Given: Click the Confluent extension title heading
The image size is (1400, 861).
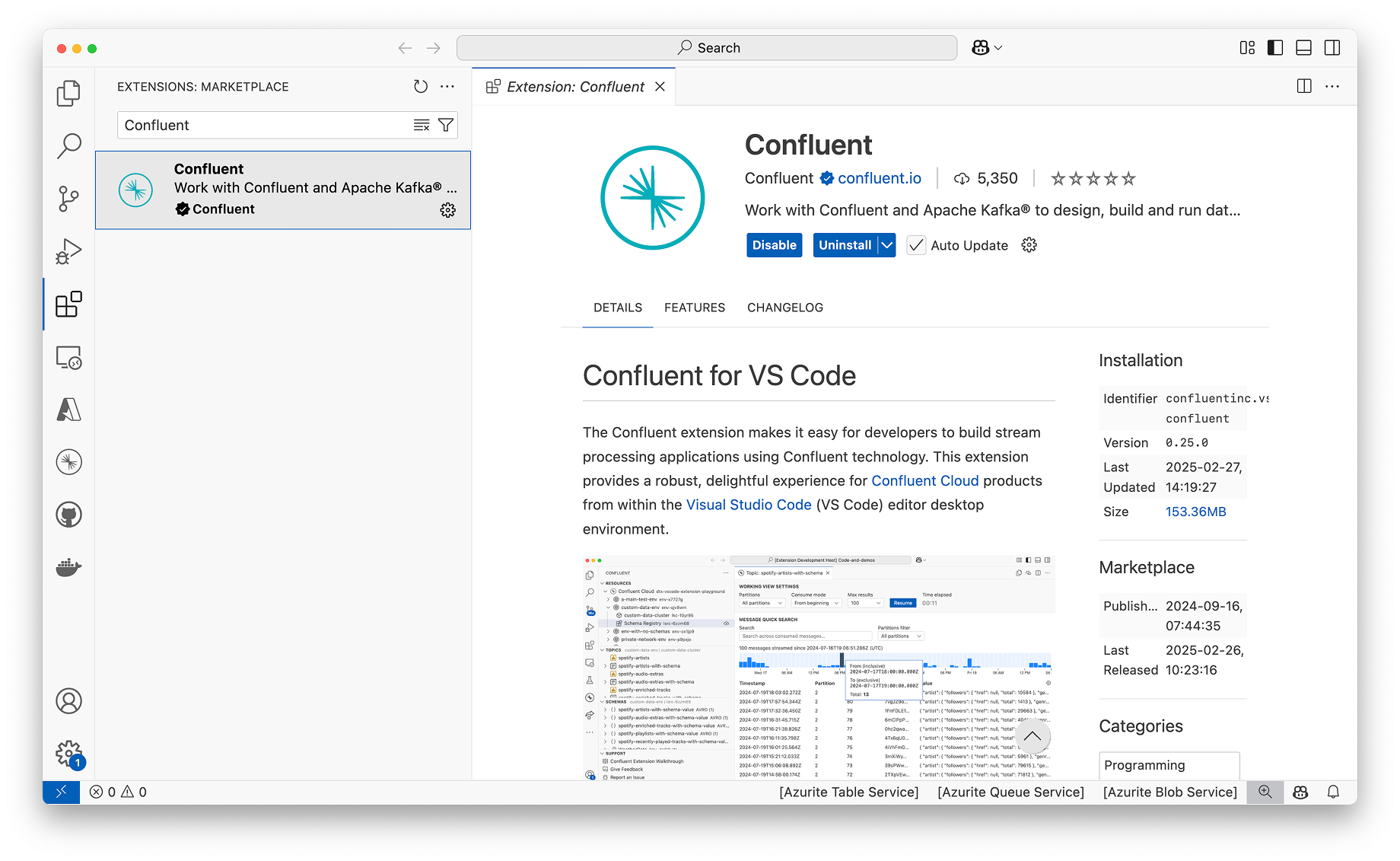Looking at the screenshot, I should [x=808, y=145].
